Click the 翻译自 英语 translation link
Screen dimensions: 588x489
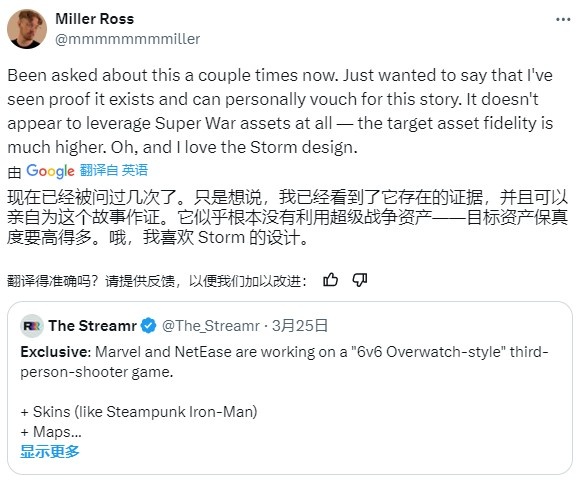(114, 171)
